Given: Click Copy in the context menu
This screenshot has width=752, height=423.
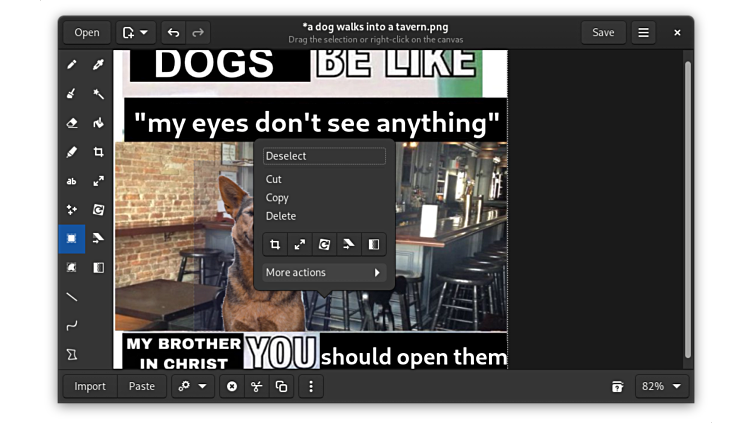Looking at the screenshot, I should pyautogui.click(x=277, y=198).
